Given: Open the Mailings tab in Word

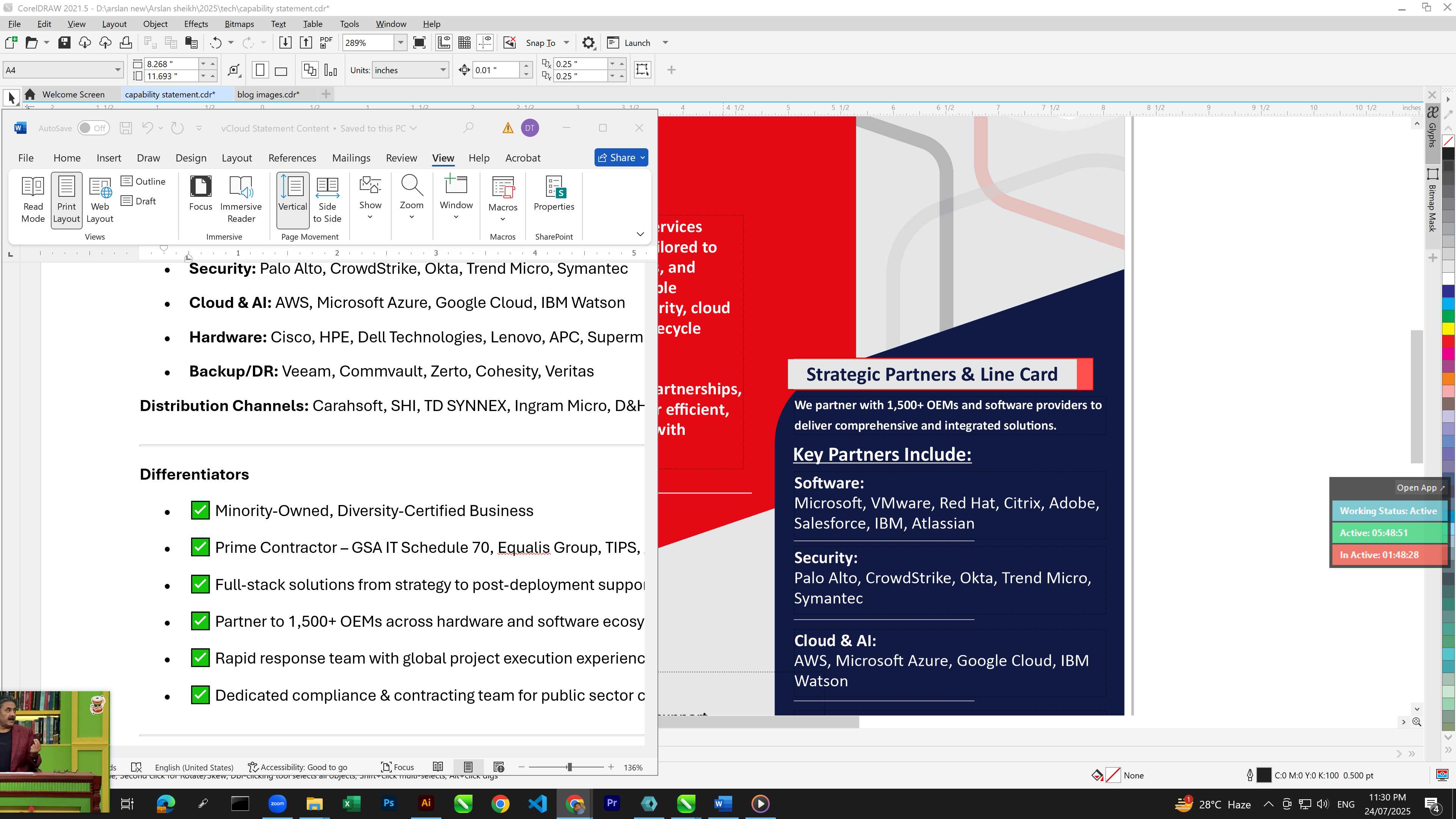Looking at the screenshot, I should click(x=351, y=158).
